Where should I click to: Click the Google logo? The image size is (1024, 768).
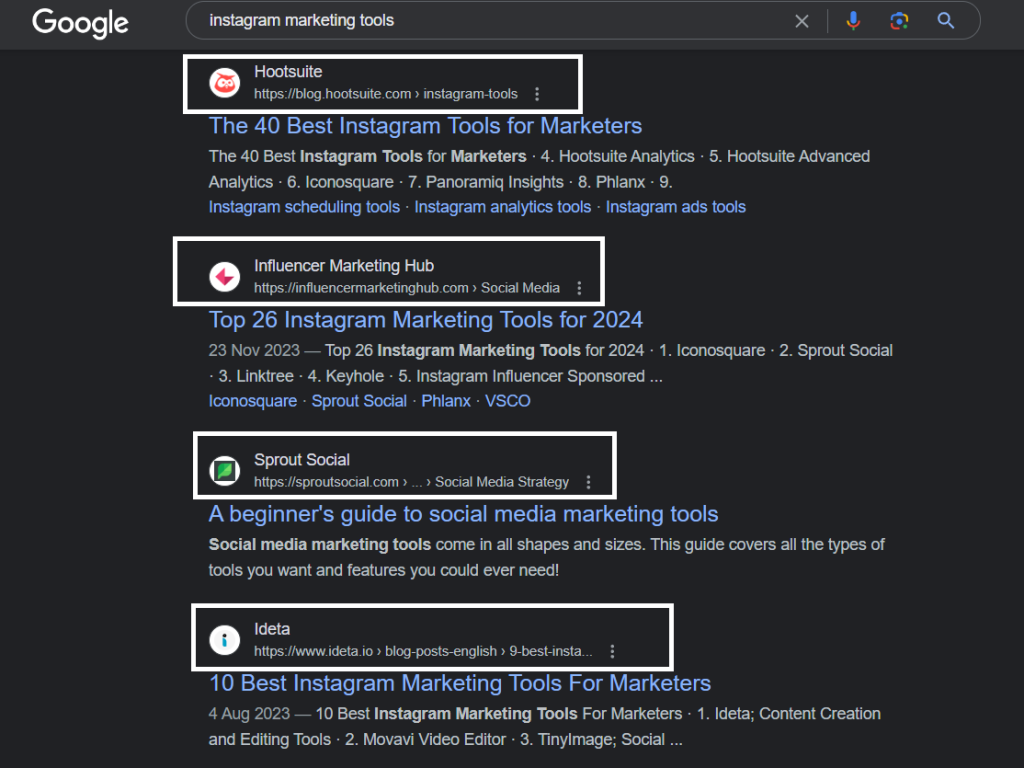80,23
